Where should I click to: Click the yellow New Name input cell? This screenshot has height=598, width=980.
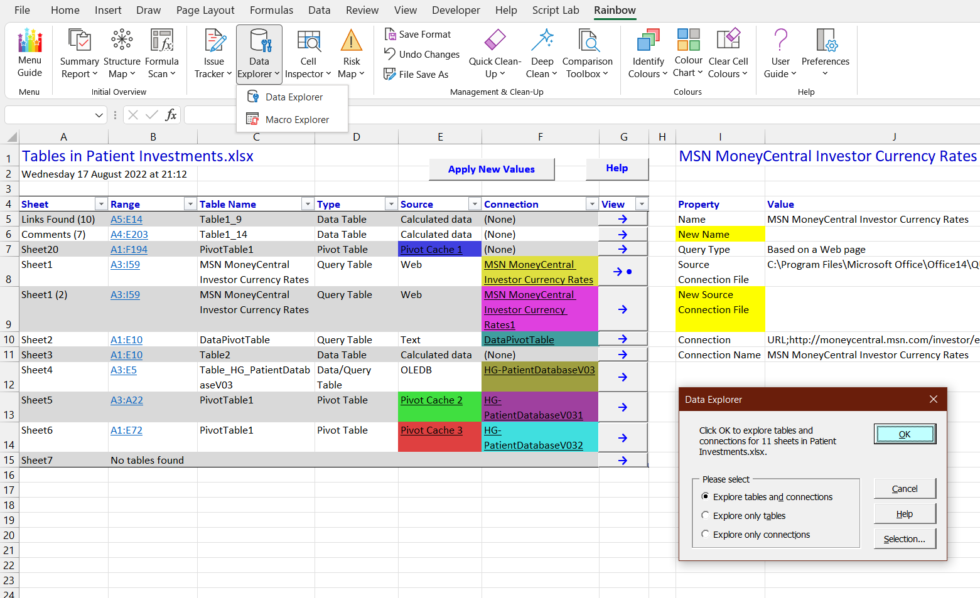tap(720, 234)
